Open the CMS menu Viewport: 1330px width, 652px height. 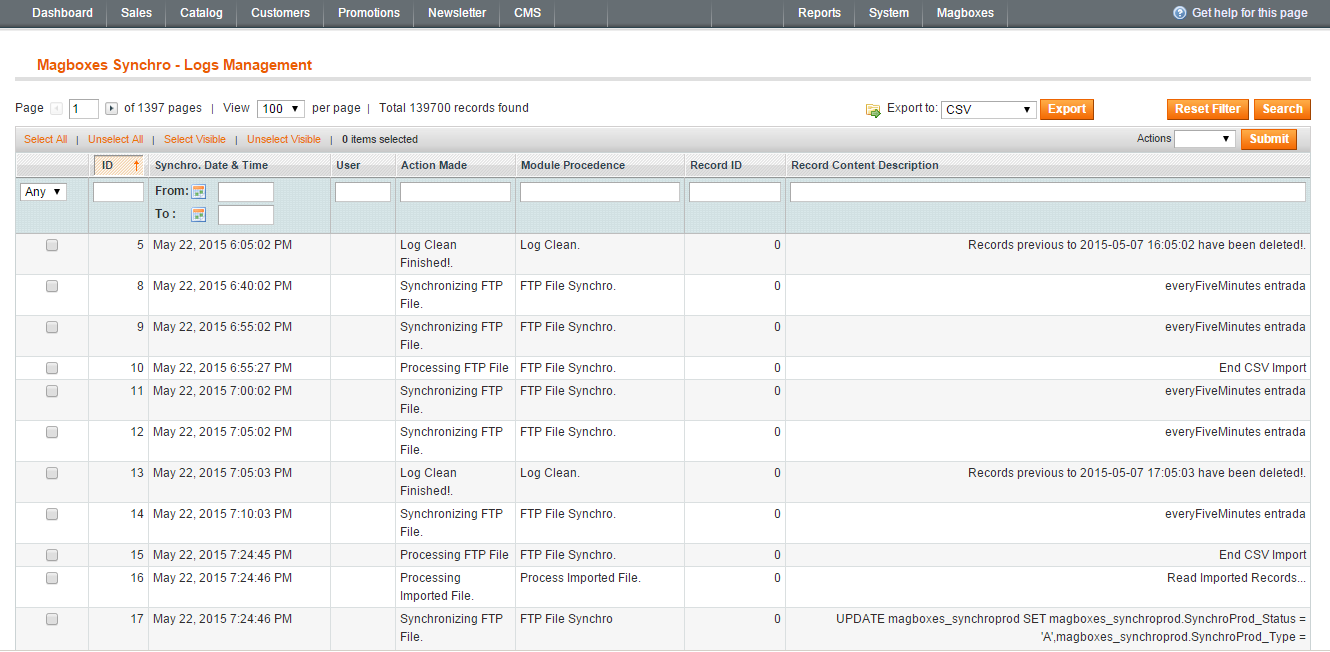(528, 13)
